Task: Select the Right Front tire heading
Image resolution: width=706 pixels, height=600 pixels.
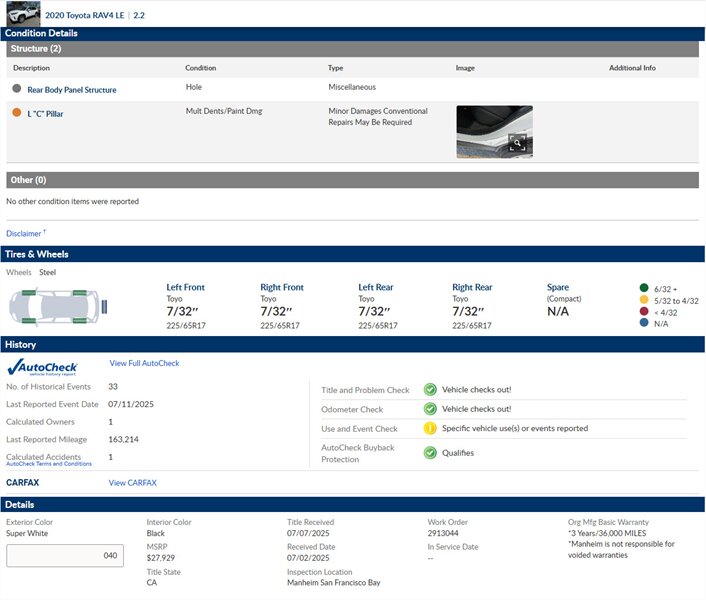Action: (x=282, y=287)
